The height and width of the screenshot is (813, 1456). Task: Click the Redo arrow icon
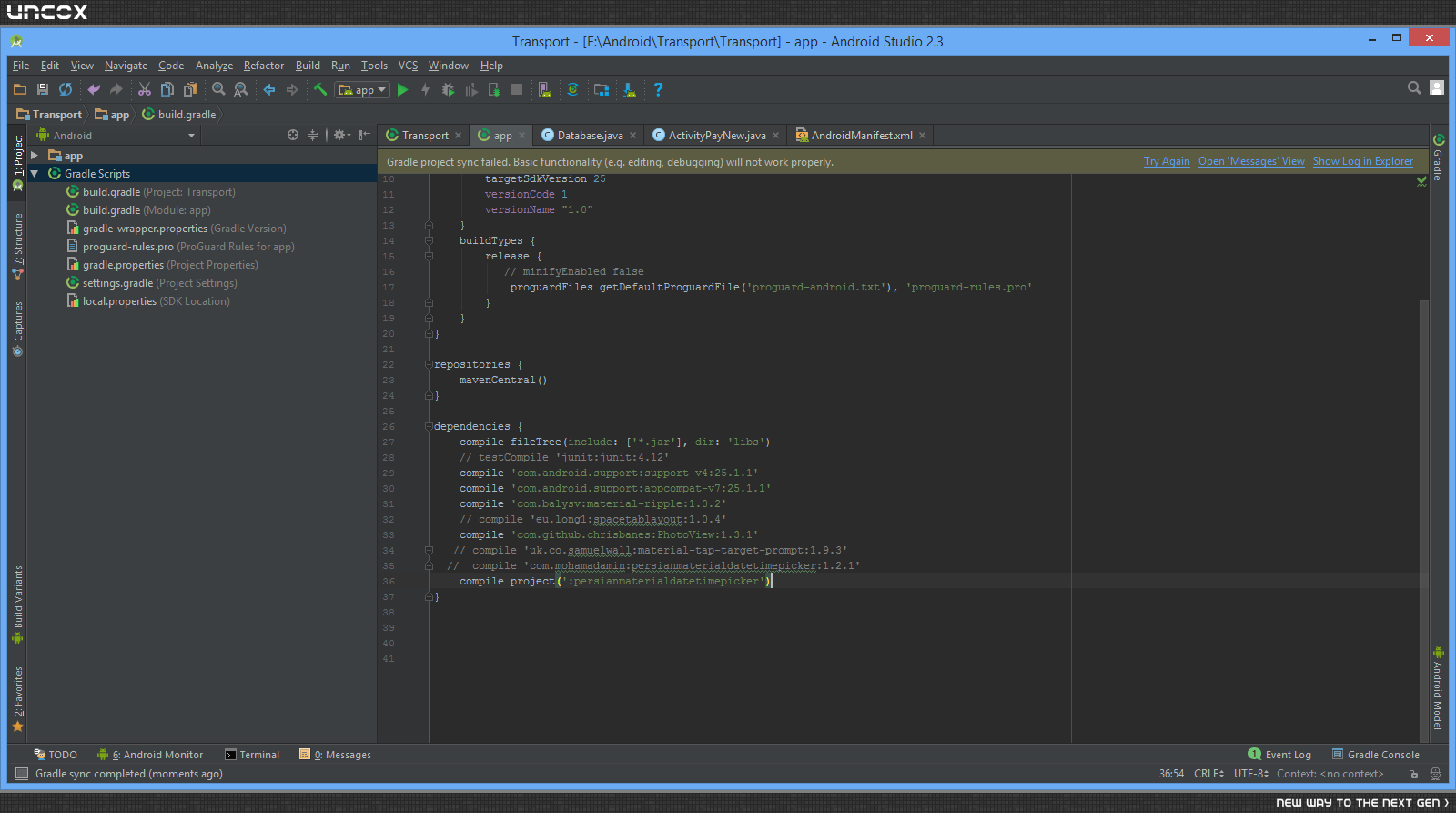116,89
